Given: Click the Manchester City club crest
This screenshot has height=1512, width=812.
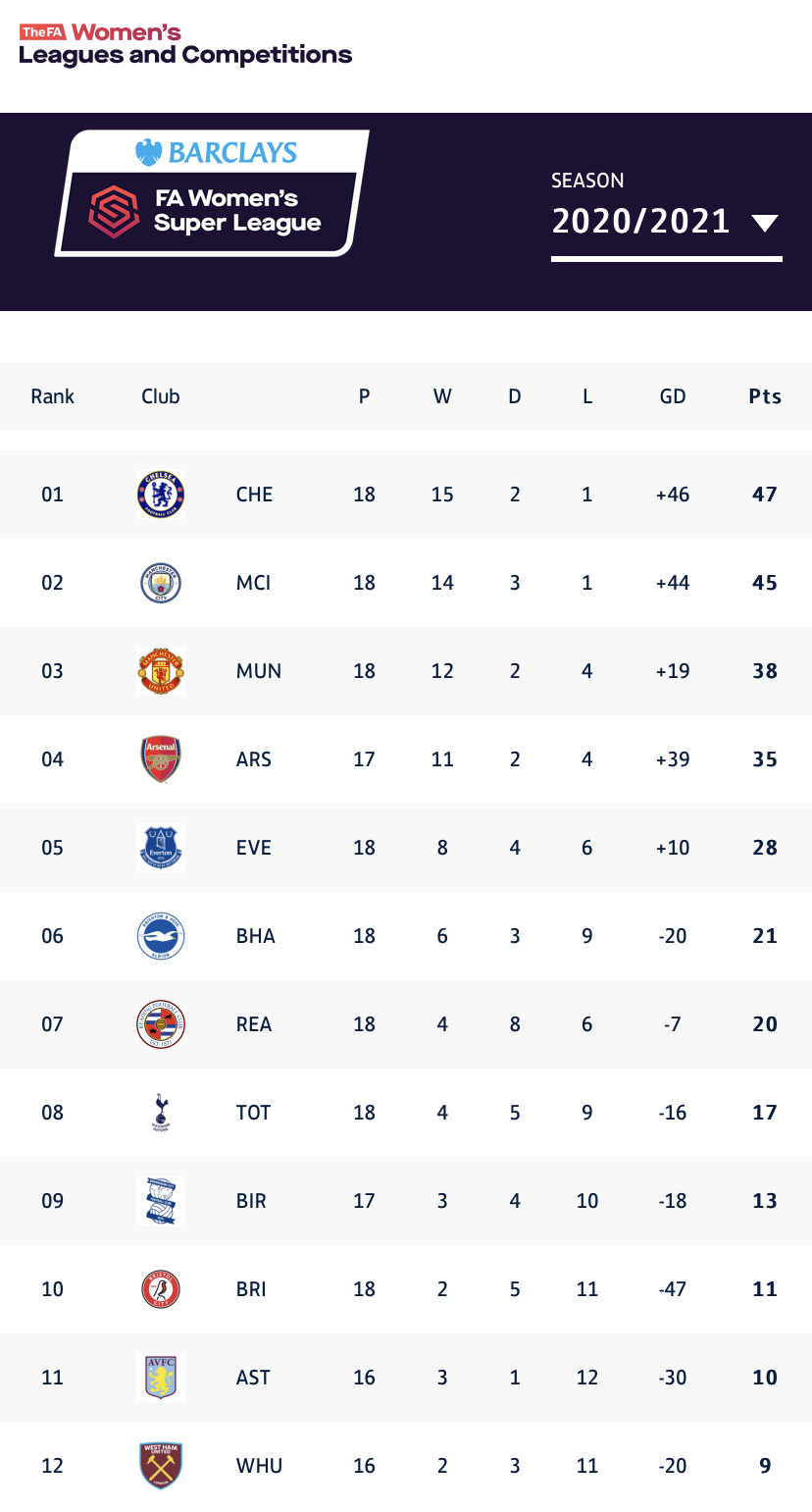Looking at the screenshot, I should pos(161,583).
